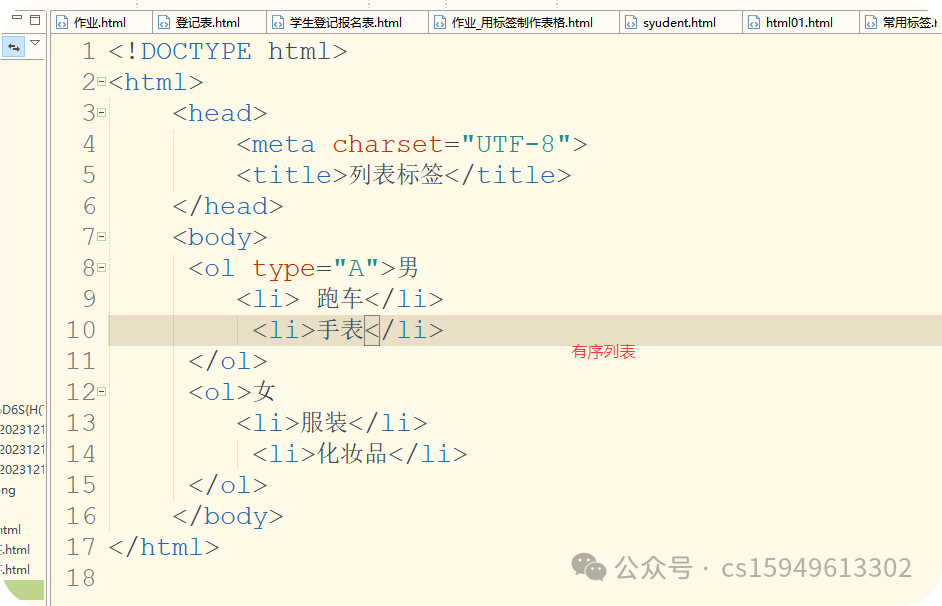Click the file icon on 登记表.html tab
Viewport: 942px width, 606px height.
[164, 22]
